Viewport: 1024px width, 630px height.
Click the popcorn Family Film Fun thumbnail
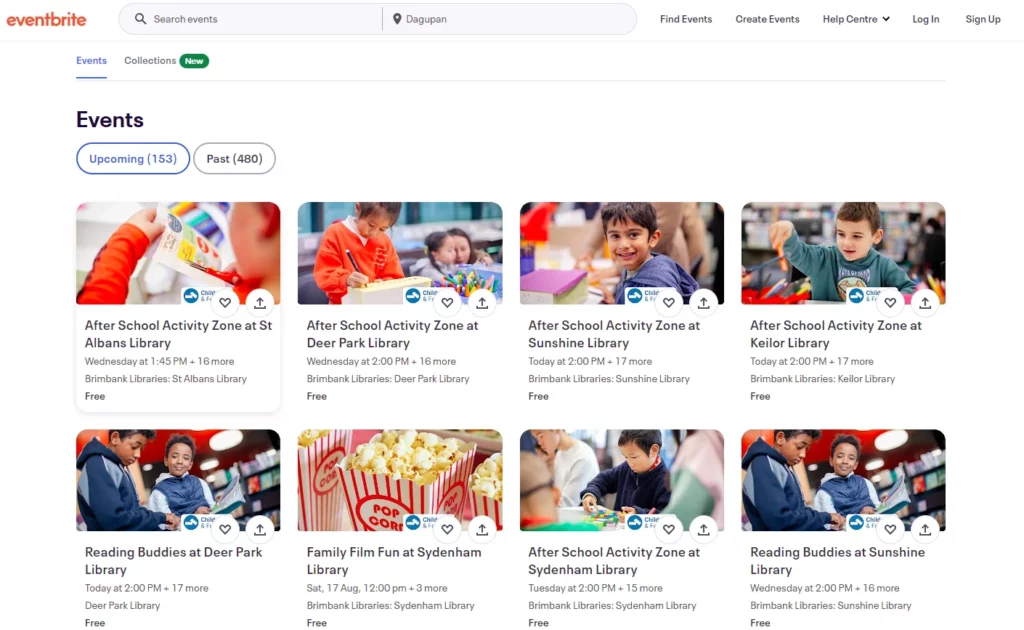point(400,480)
